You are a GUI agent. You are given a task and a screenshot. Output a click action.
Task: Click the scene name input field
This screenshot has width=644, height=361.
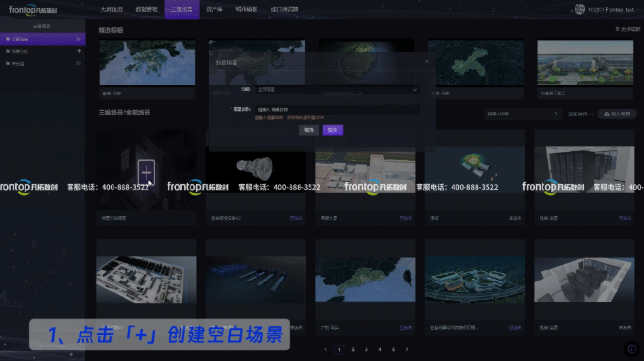tap(338, 110)
